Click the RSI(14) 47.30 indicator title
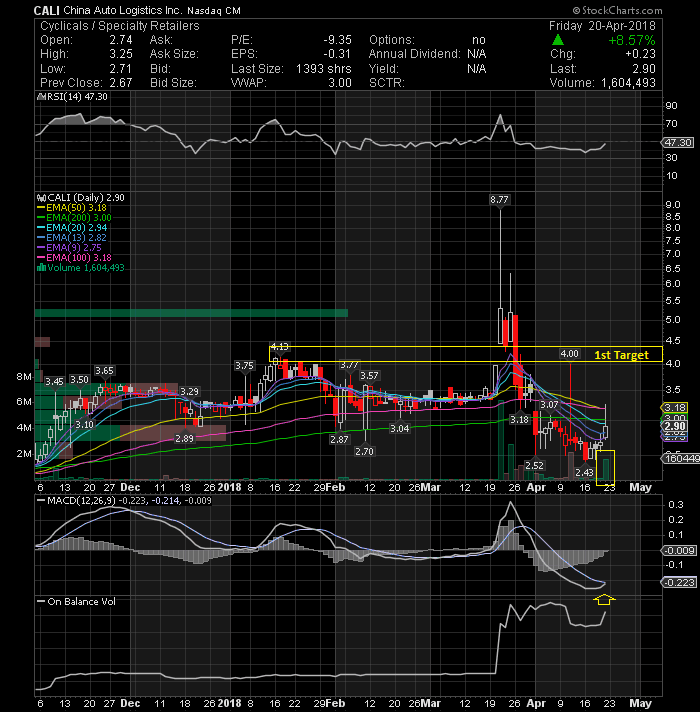The width and height of the screenshot is (700, 712). tap(77, 97)
